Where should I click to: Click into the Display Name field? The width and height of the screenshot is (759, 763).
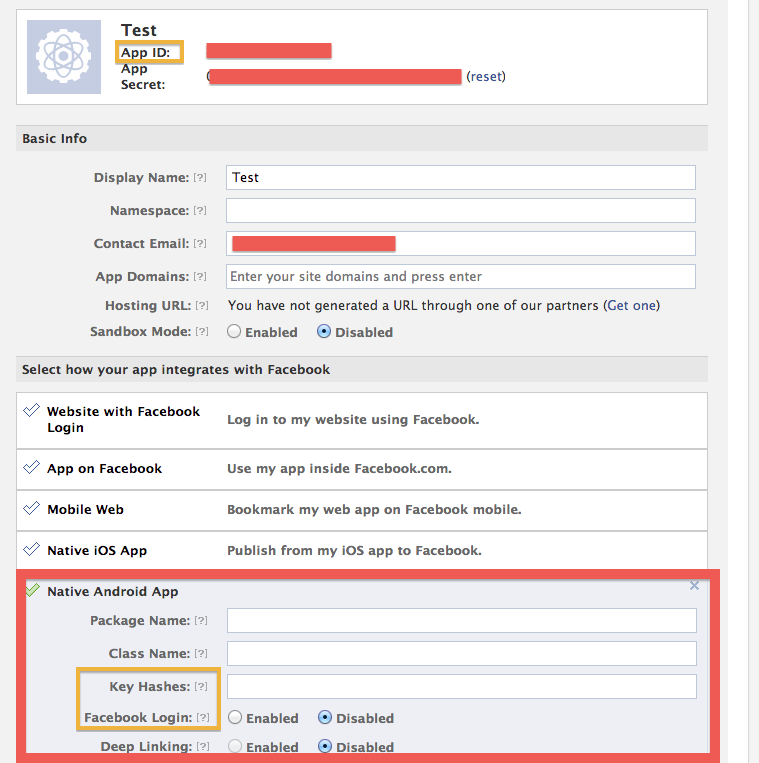pos(461,178)
